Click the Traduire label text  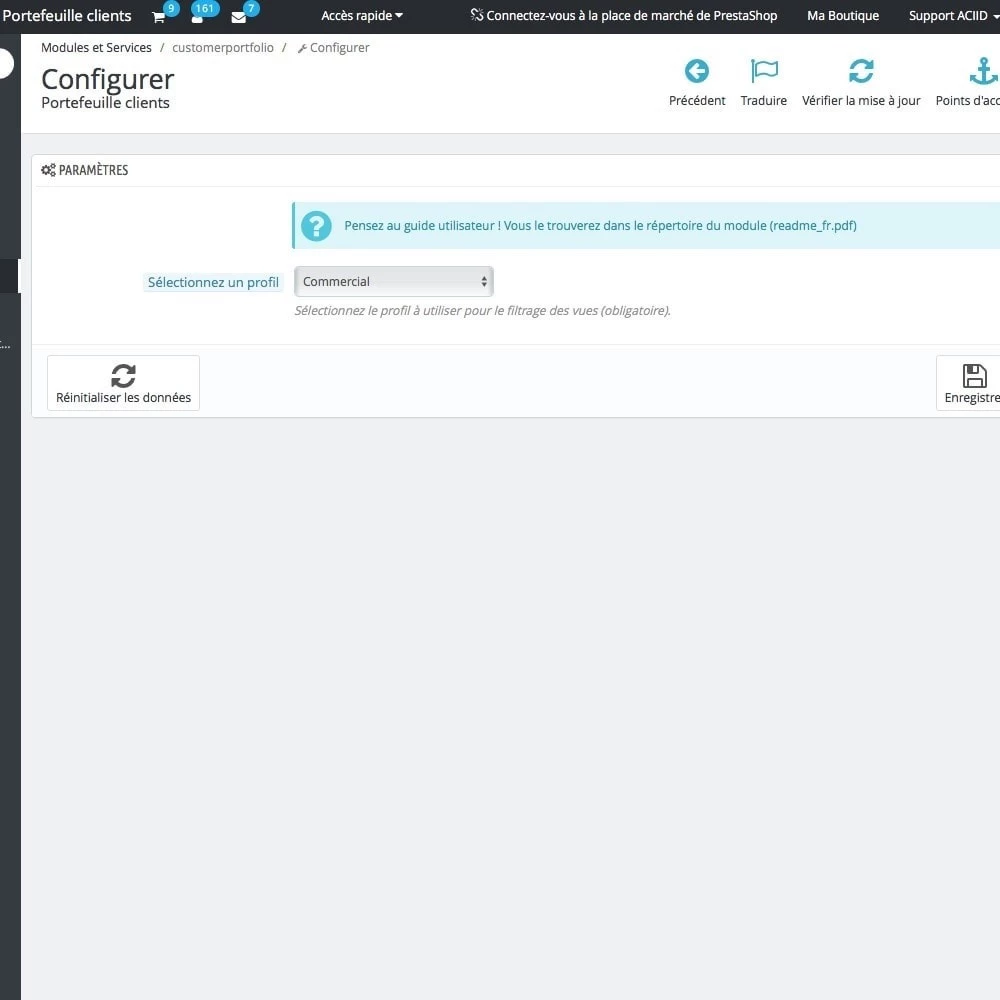[763, 101]
